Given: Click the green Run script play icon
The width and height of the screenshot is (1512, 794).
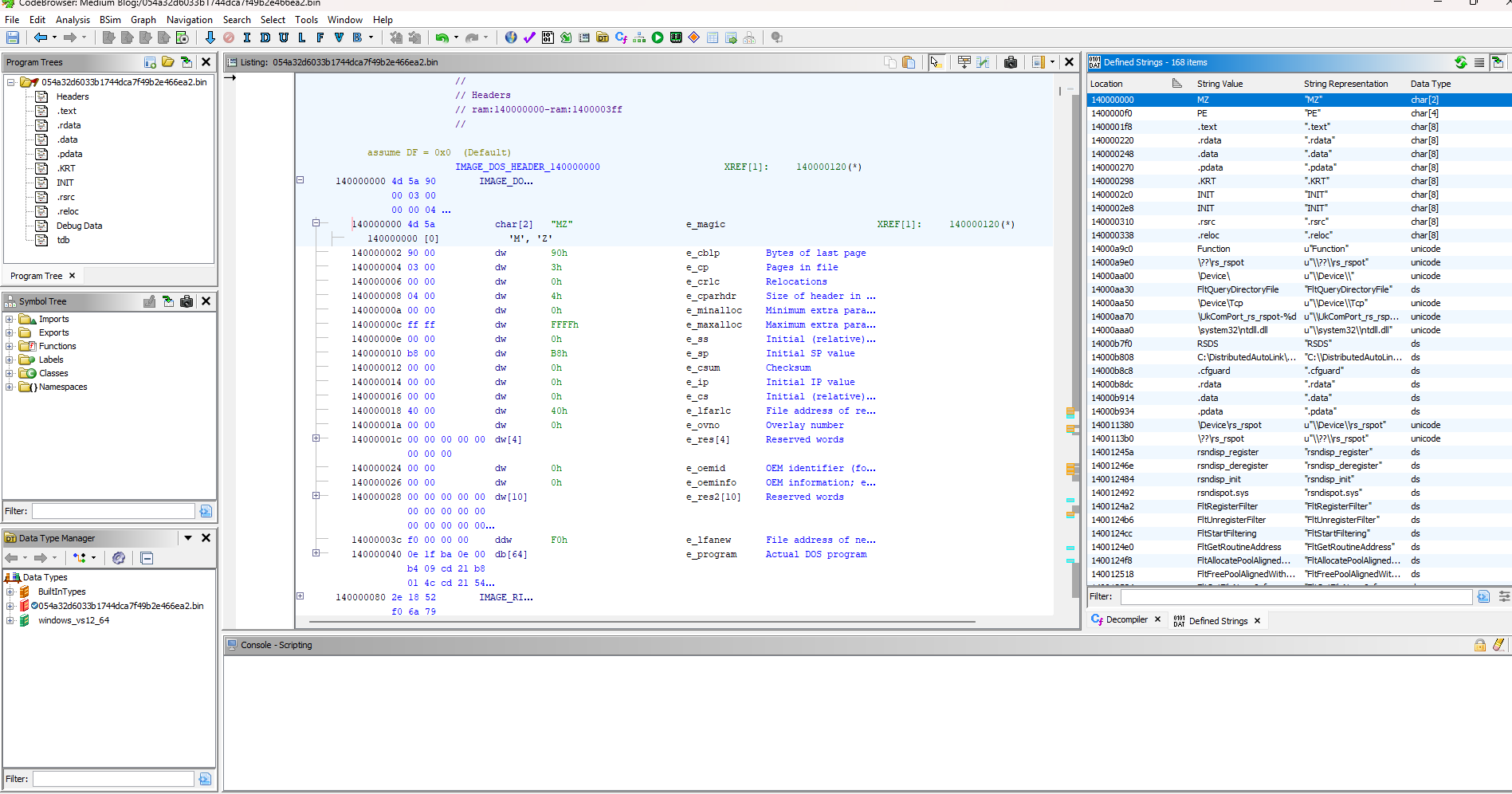Looking at the screenshot, I should [658, 37].
